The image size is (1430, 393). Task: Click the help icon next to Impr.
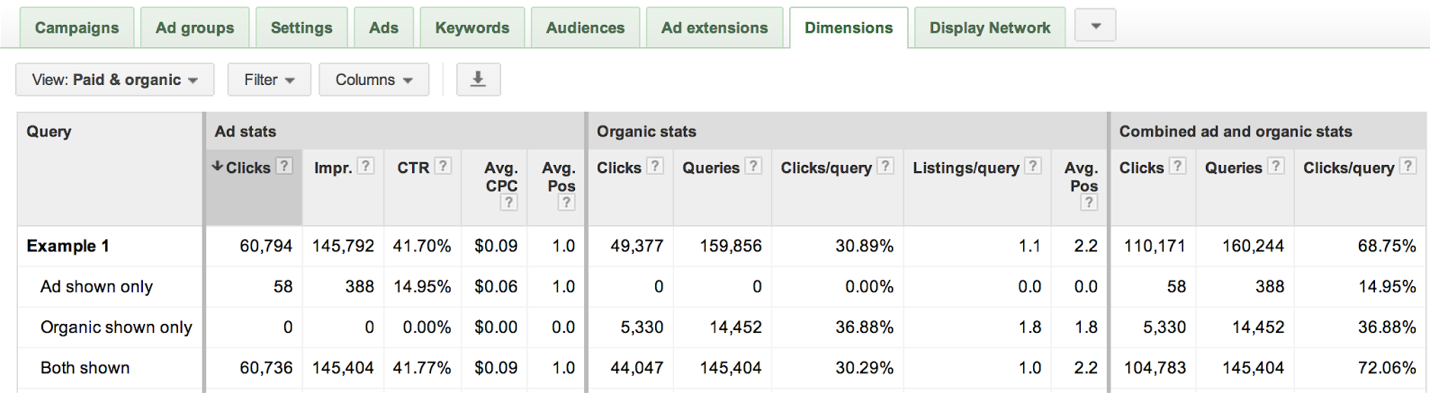[x=366, y=167]
